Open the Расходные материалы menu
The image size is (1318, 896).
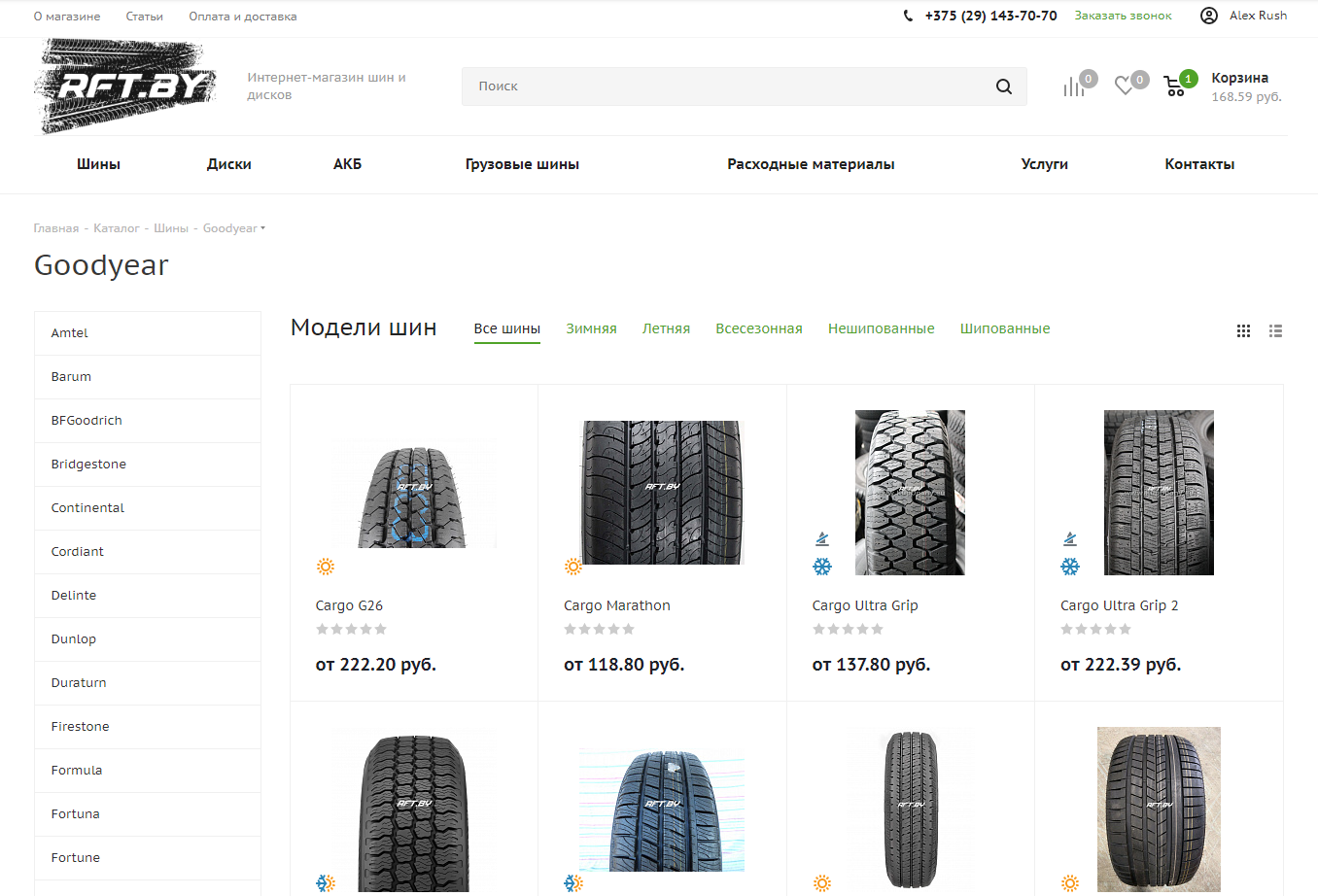click(811, 164)
